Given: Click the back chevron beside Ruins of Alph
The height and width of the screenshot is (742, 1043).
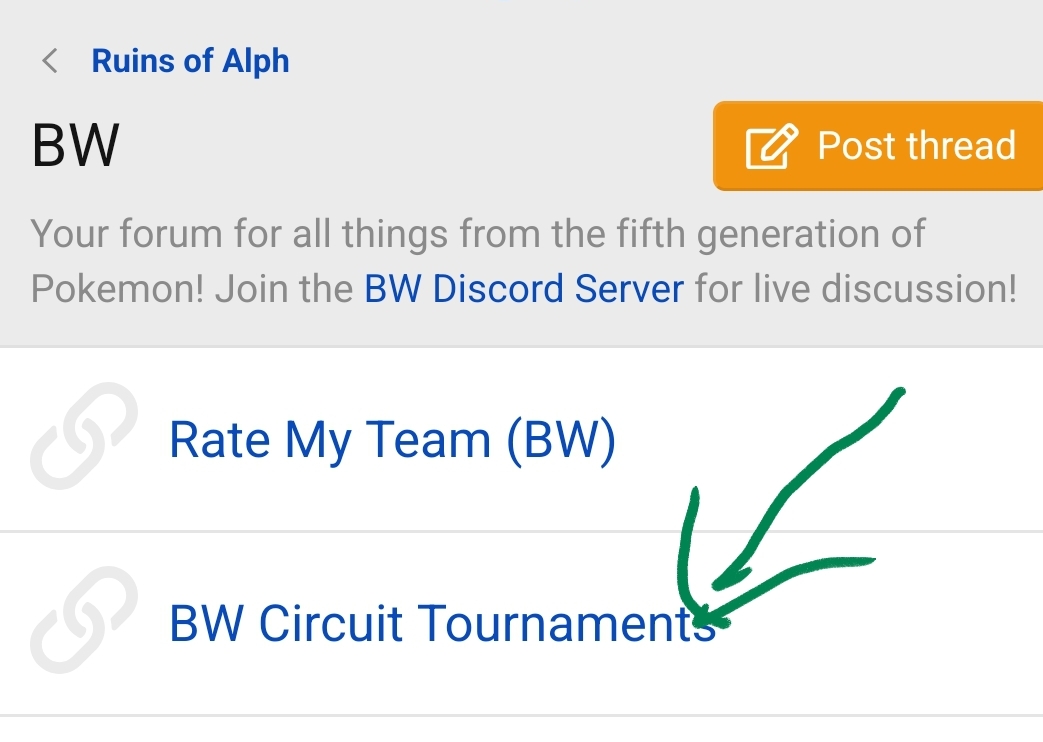Looking at the screenshot, I should point(49,61).
